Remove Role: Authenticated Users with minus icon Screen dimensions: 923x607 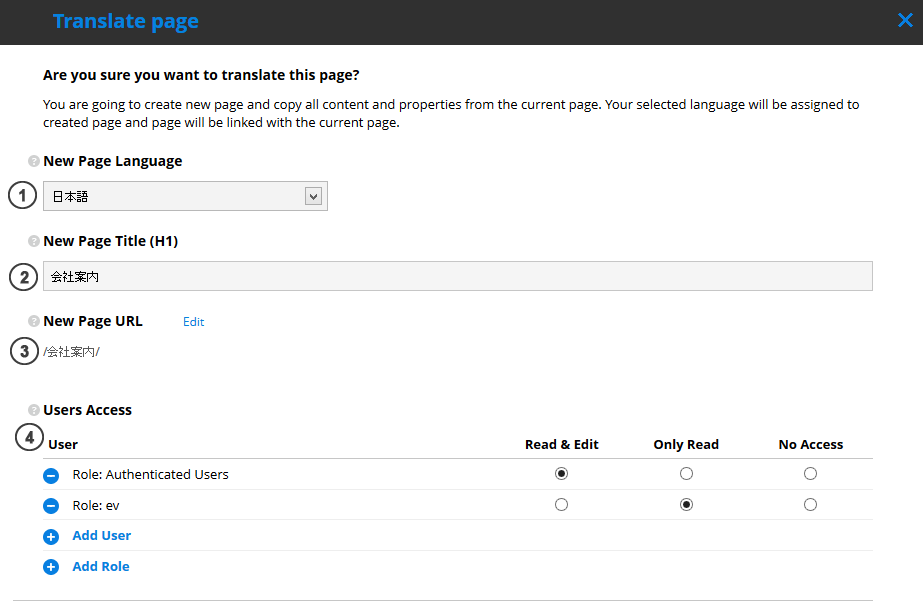51,475
